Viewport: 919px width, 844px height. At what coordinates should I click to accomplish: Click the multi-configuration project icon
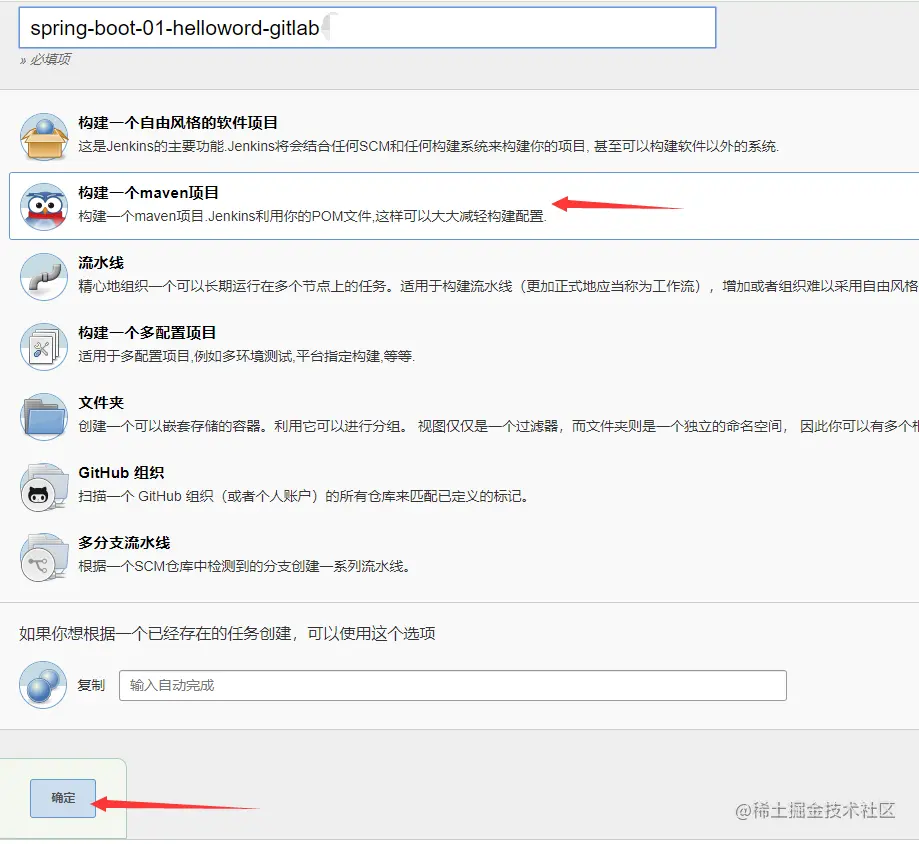[x=44, y=346]
